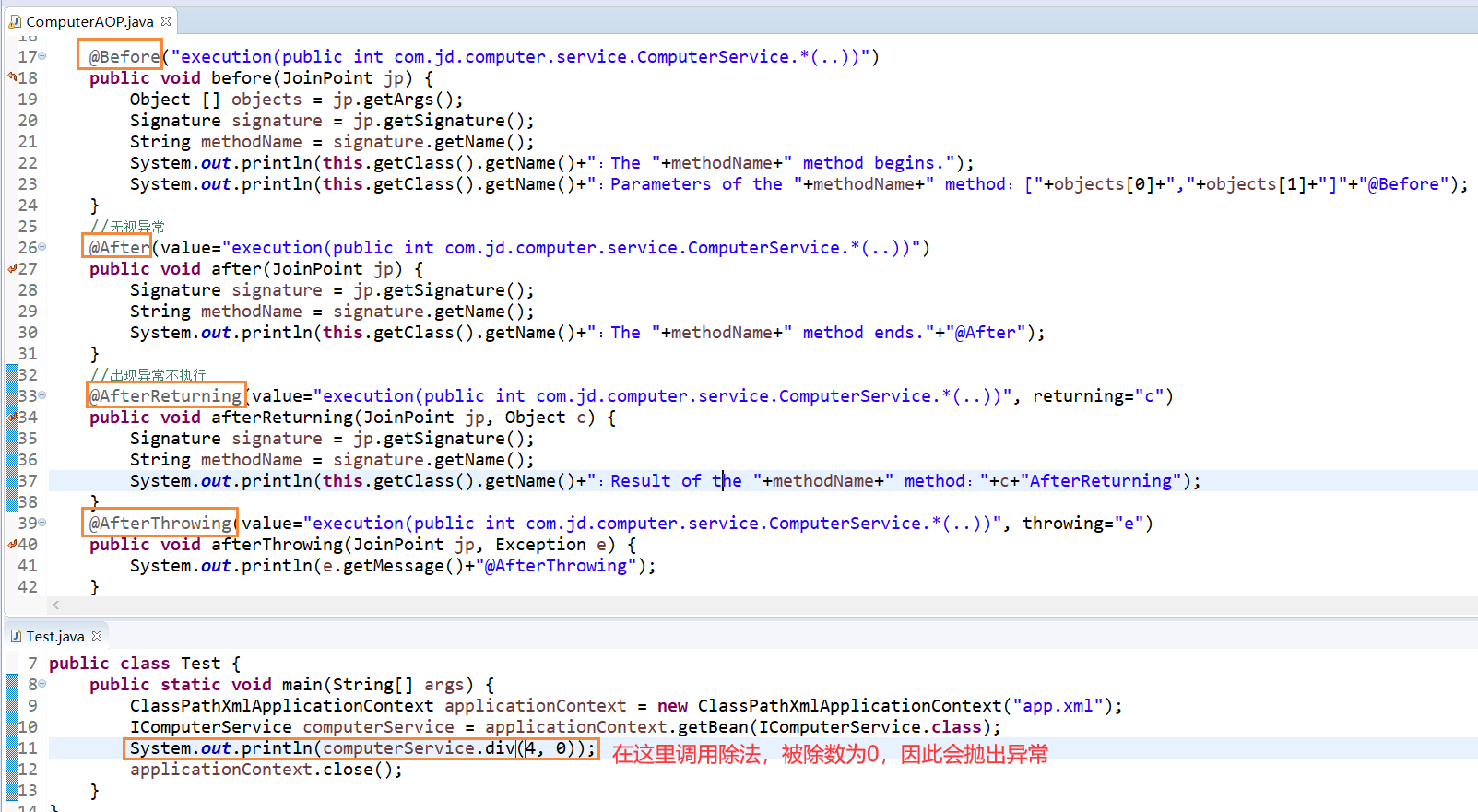Click the advice marker icon at line 34
1478x812 pixels.
pos(12,417)
